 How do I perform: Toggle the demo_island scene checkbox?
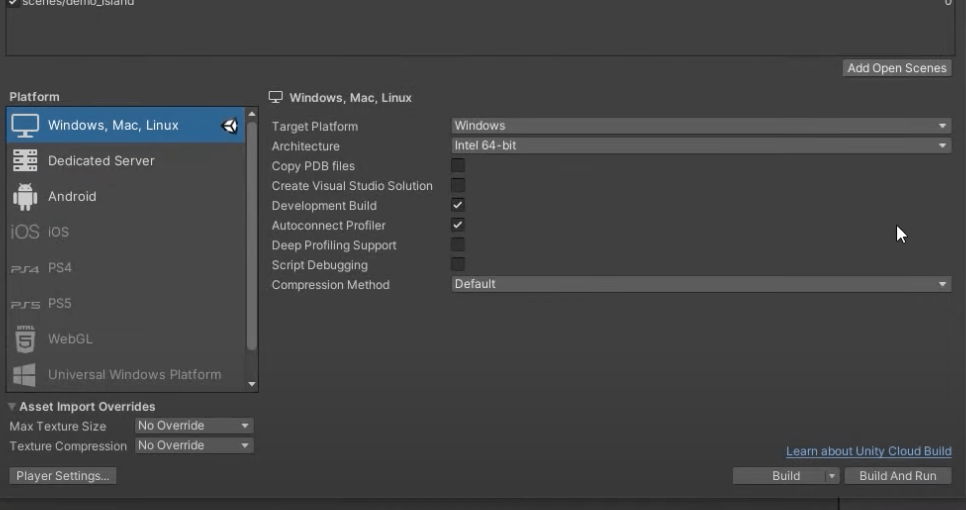[x=12, y=2]
